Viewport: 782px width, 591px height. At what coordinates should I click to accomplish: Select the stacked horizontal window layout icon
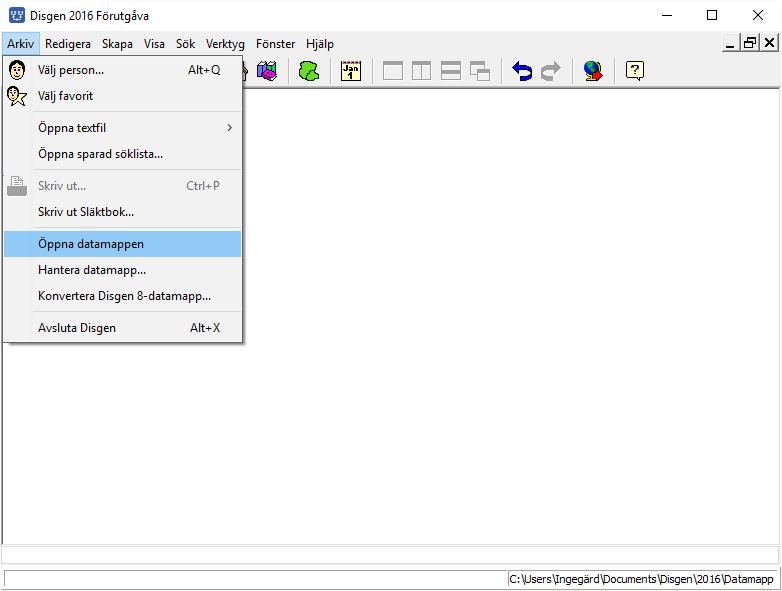point(450,71)
